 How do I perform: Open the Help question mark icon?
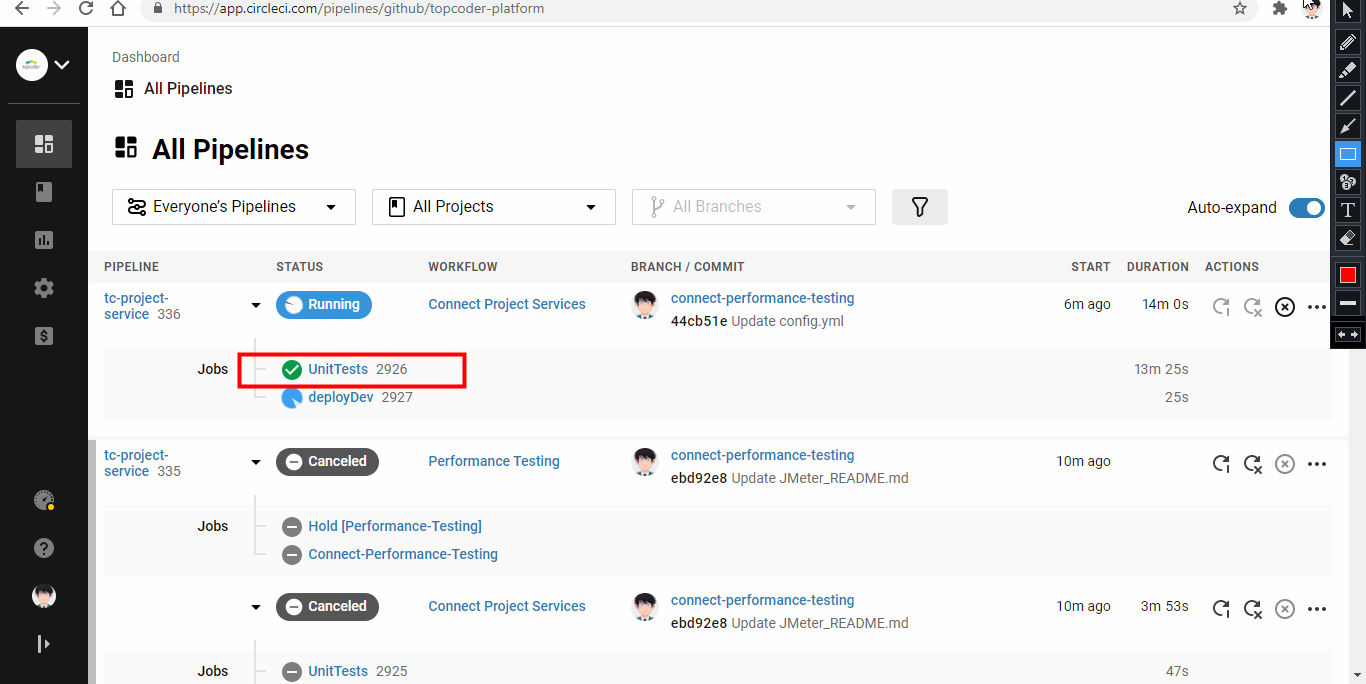(44, 548)
